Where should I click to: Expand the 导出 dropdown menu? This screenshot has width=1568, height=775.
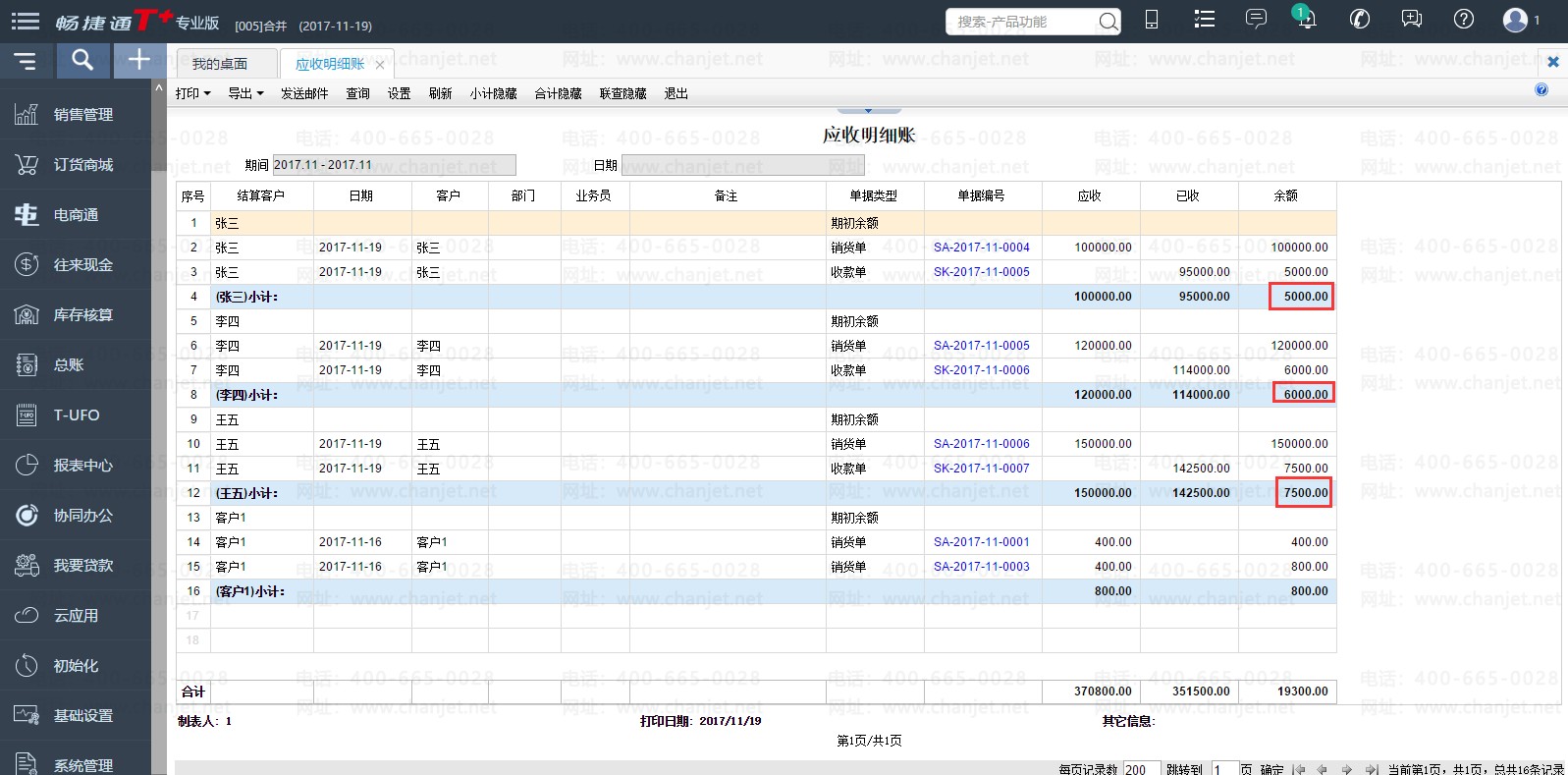pyautogui.click(x=245, y=93)
